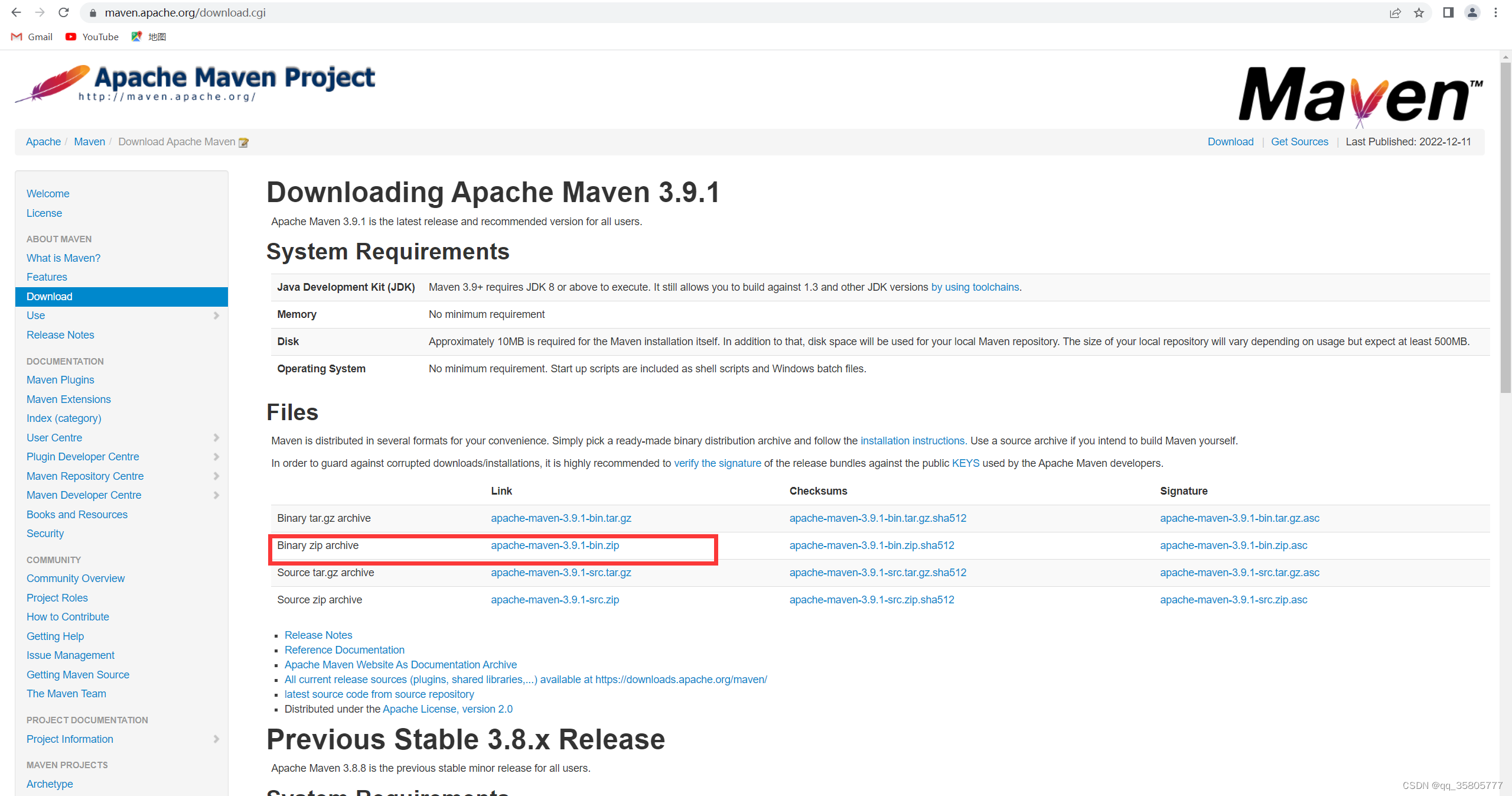Bookmark this page with star icon
This screenshot has width=1512, height=796.
[1419, 13]
